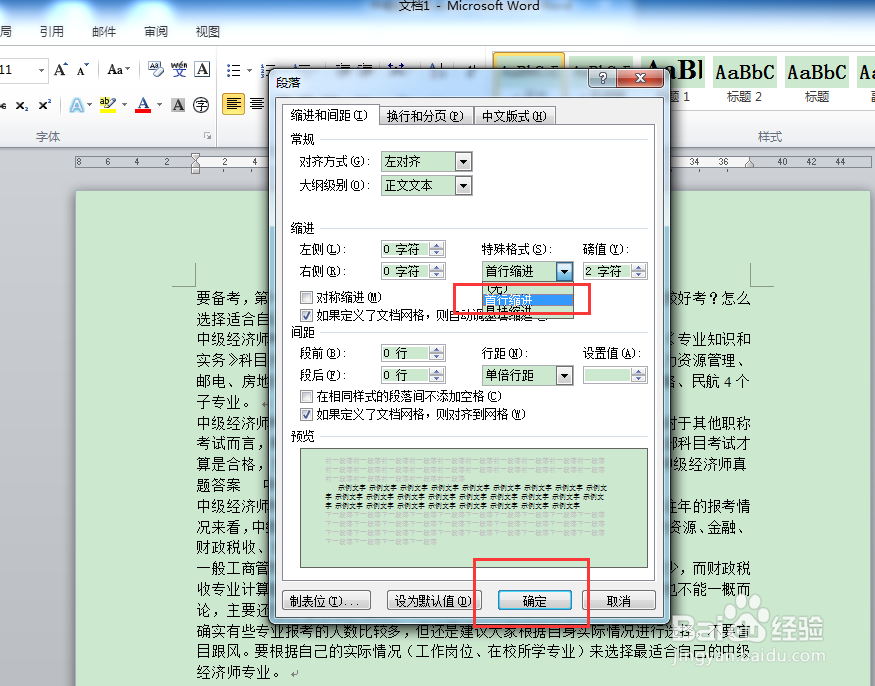875x686 pixels.
Task: Open the 审阅 ribbon tab
Action: [156, 32]
